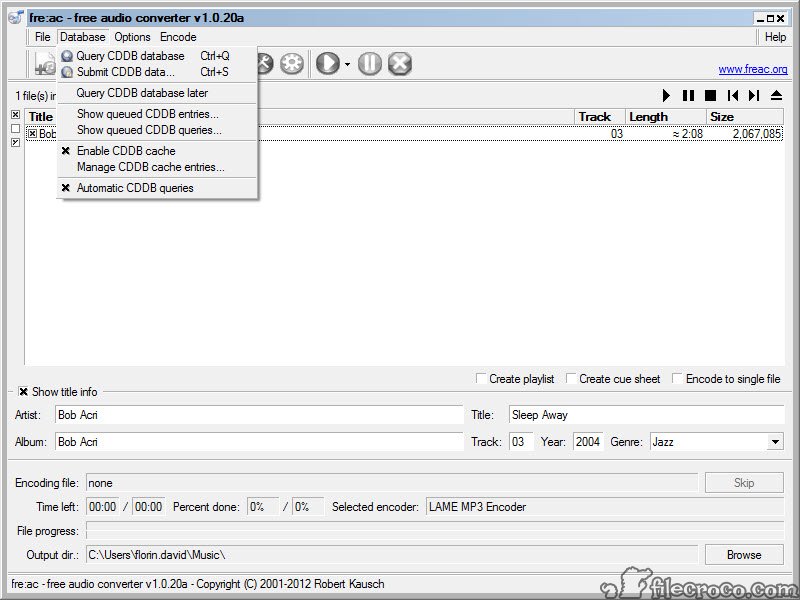This screenshot has height=600, width=800.
Task: Start encoding with the play toolbar icon
Action: pos(326,64)
